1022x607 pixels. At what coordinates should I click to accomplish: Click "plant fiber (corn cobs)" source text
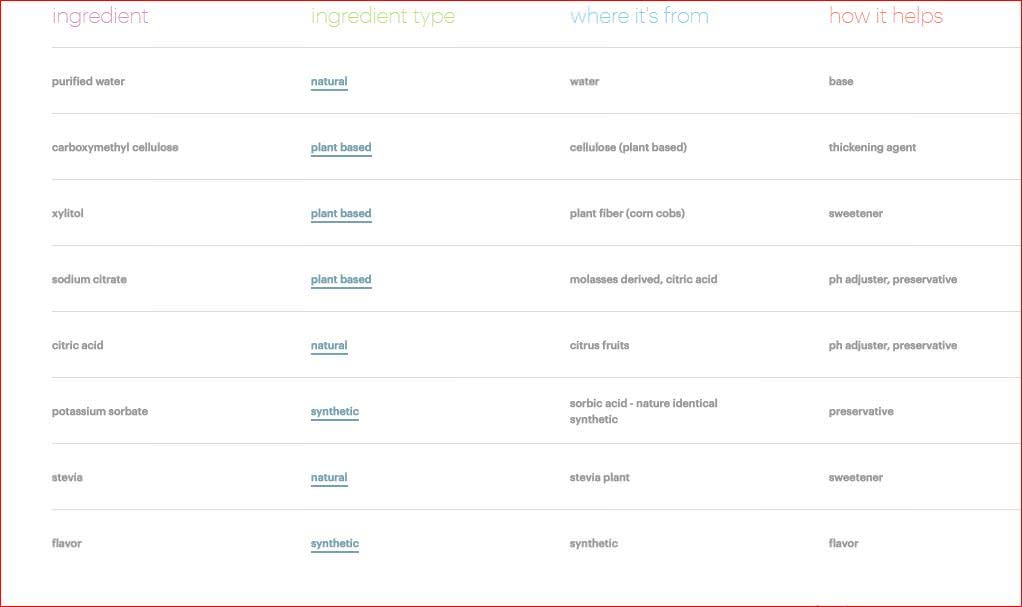(x=627, y=214)
